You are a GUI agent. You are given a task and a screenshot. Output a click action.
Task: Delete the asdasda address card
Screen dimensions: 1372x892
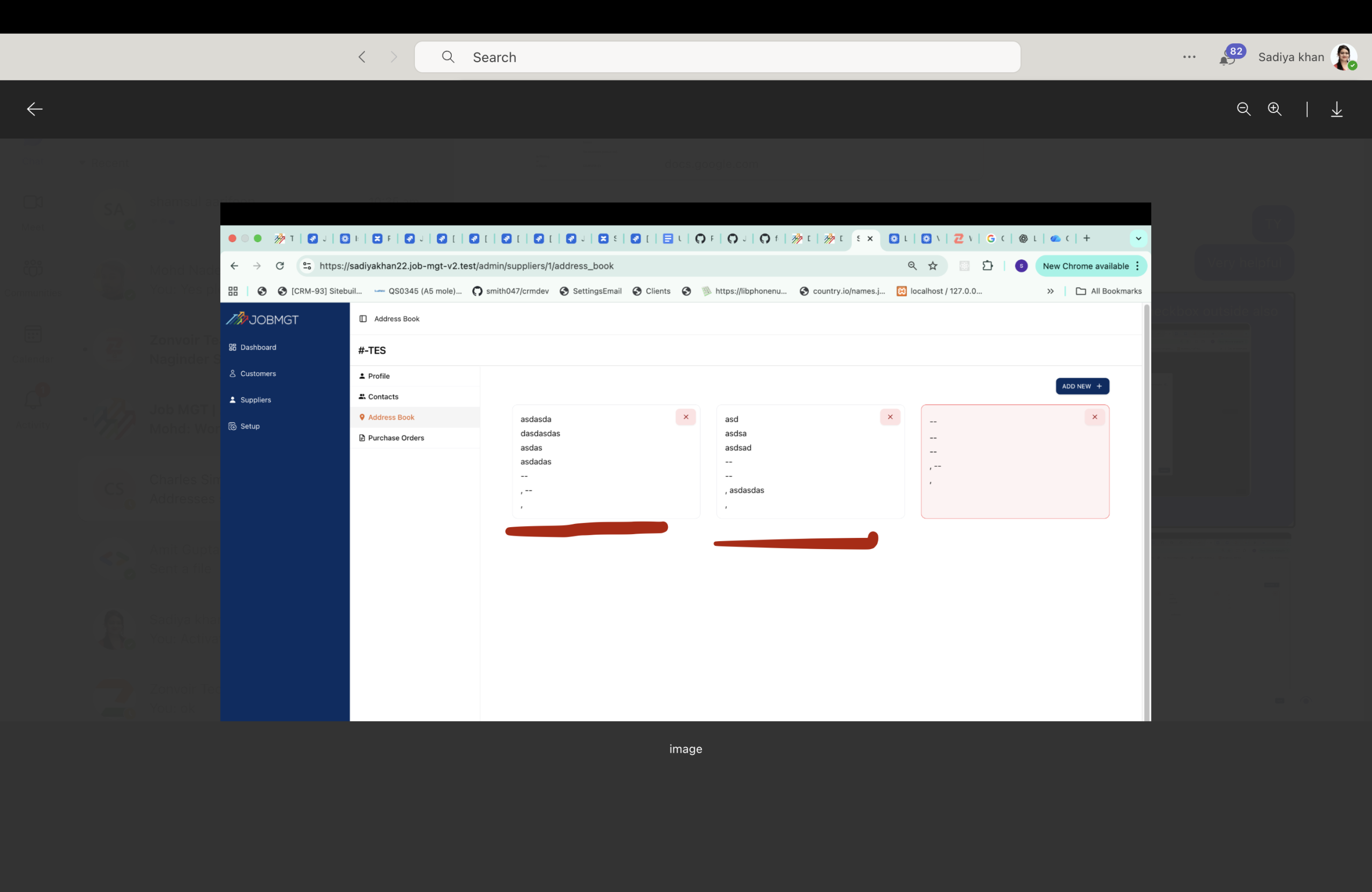685,417
